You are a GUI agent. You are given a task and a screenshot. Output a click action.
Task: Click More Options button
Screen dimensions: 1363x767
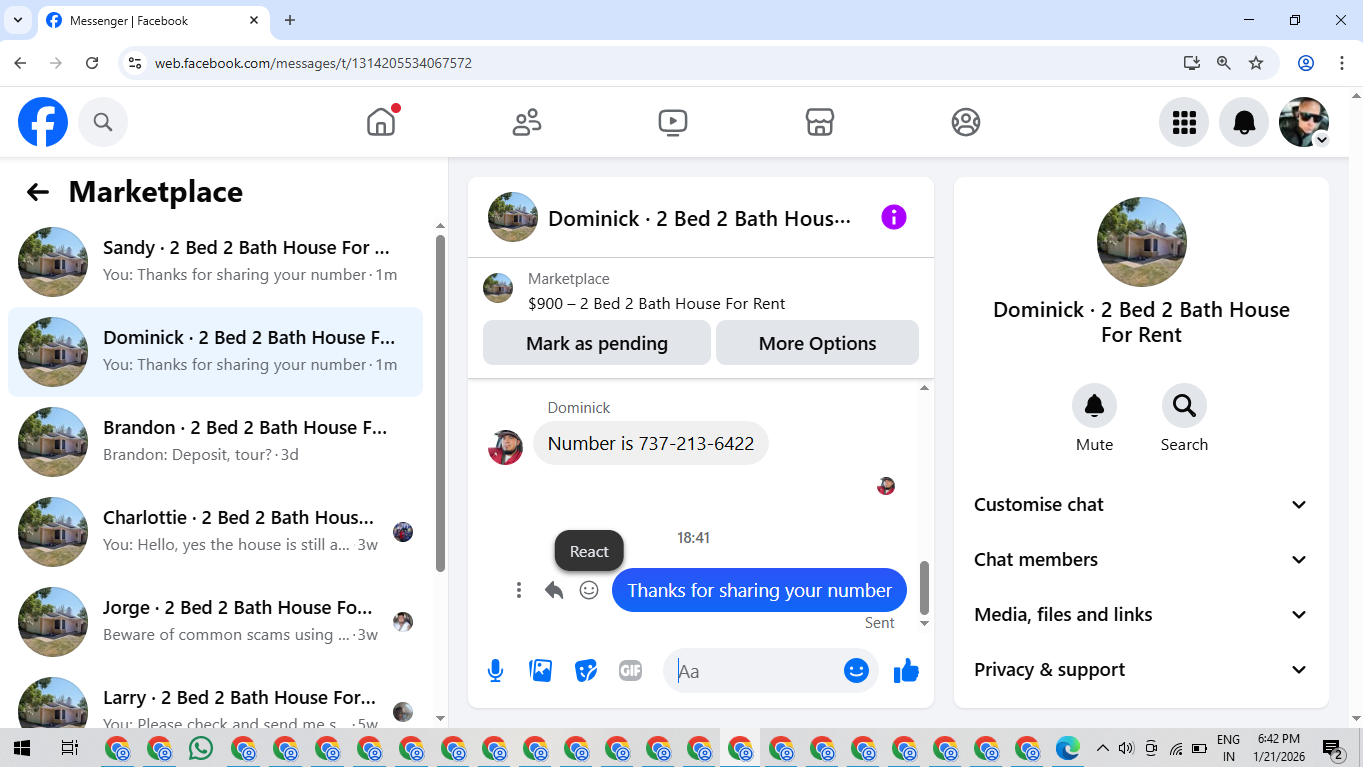817,343
